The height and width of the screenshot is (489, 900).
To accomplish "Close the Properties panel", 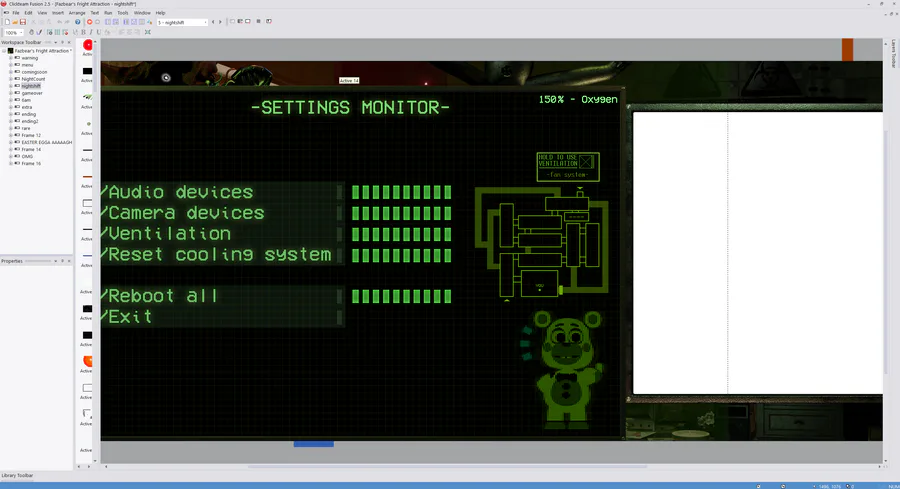I will click(x=69, y=261).
